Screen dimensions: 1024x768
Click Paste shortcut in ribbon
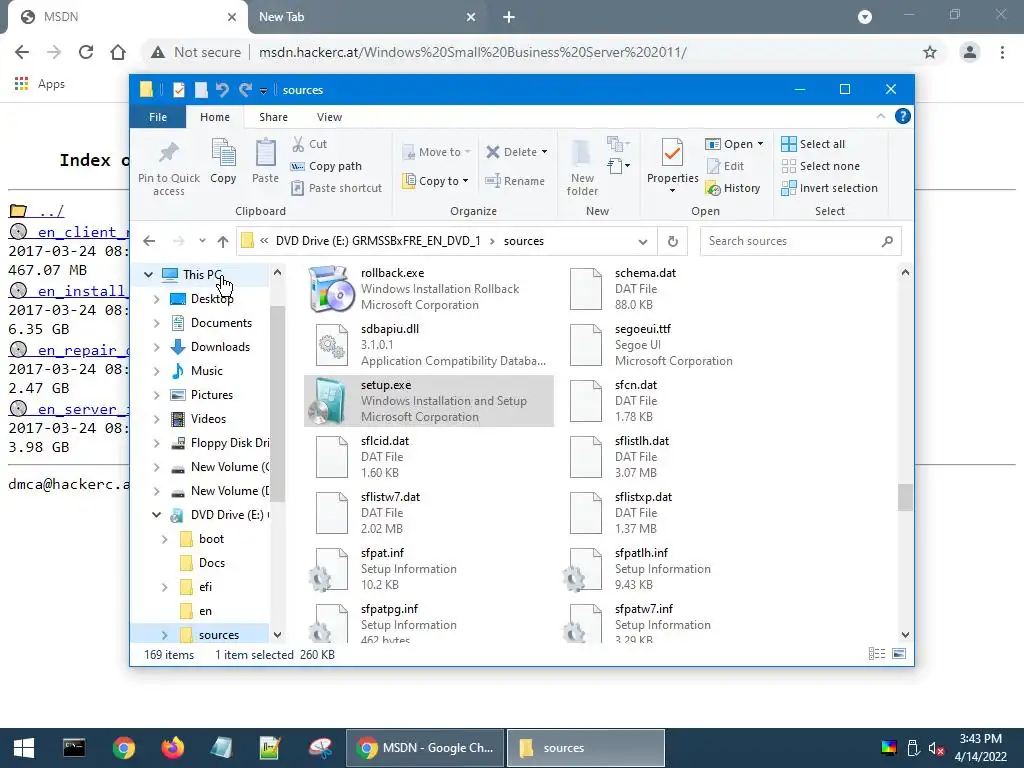click(x=336, y=188)
